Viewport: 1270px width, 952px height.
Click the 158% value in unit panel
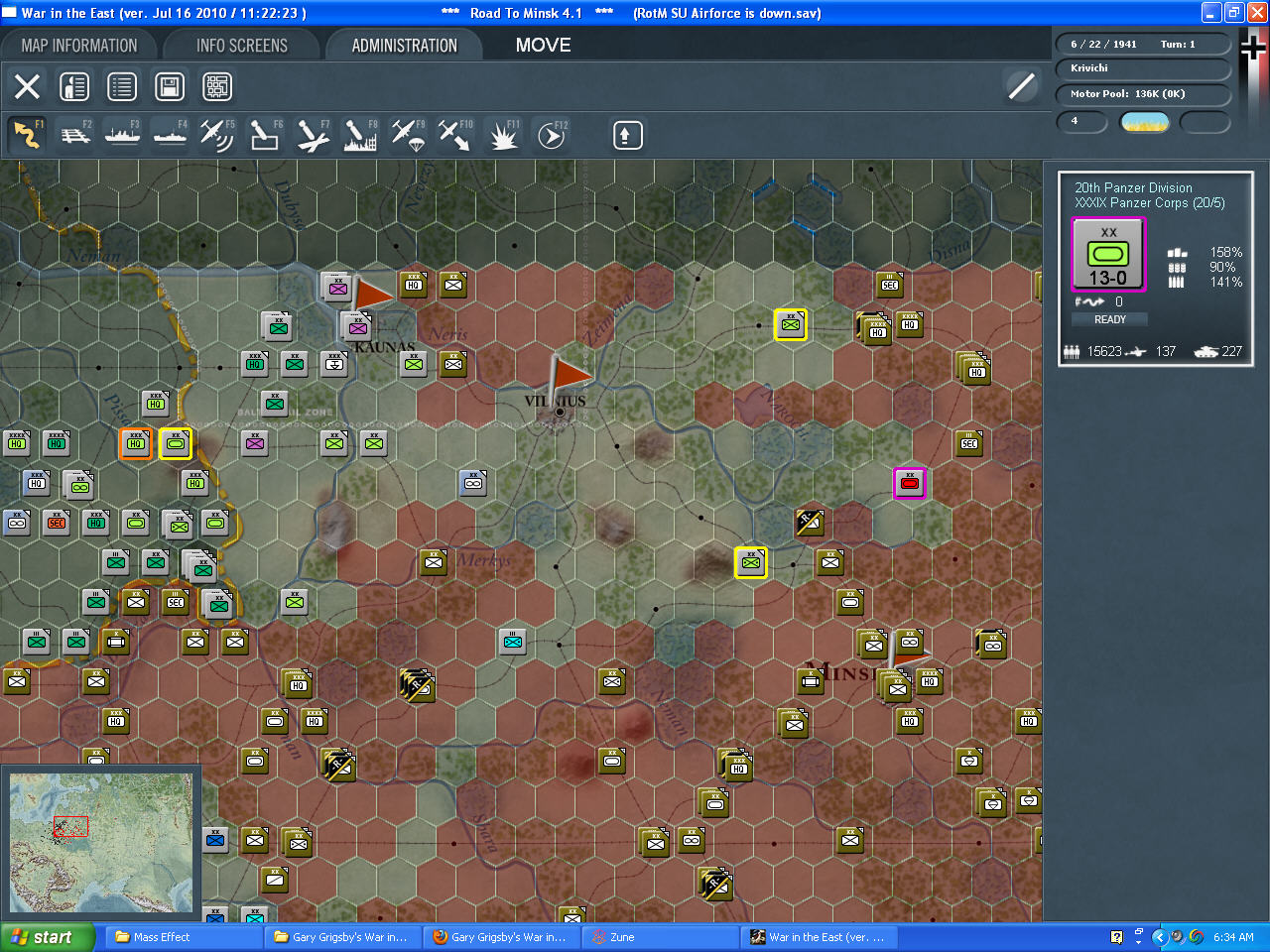(1226, 253)
